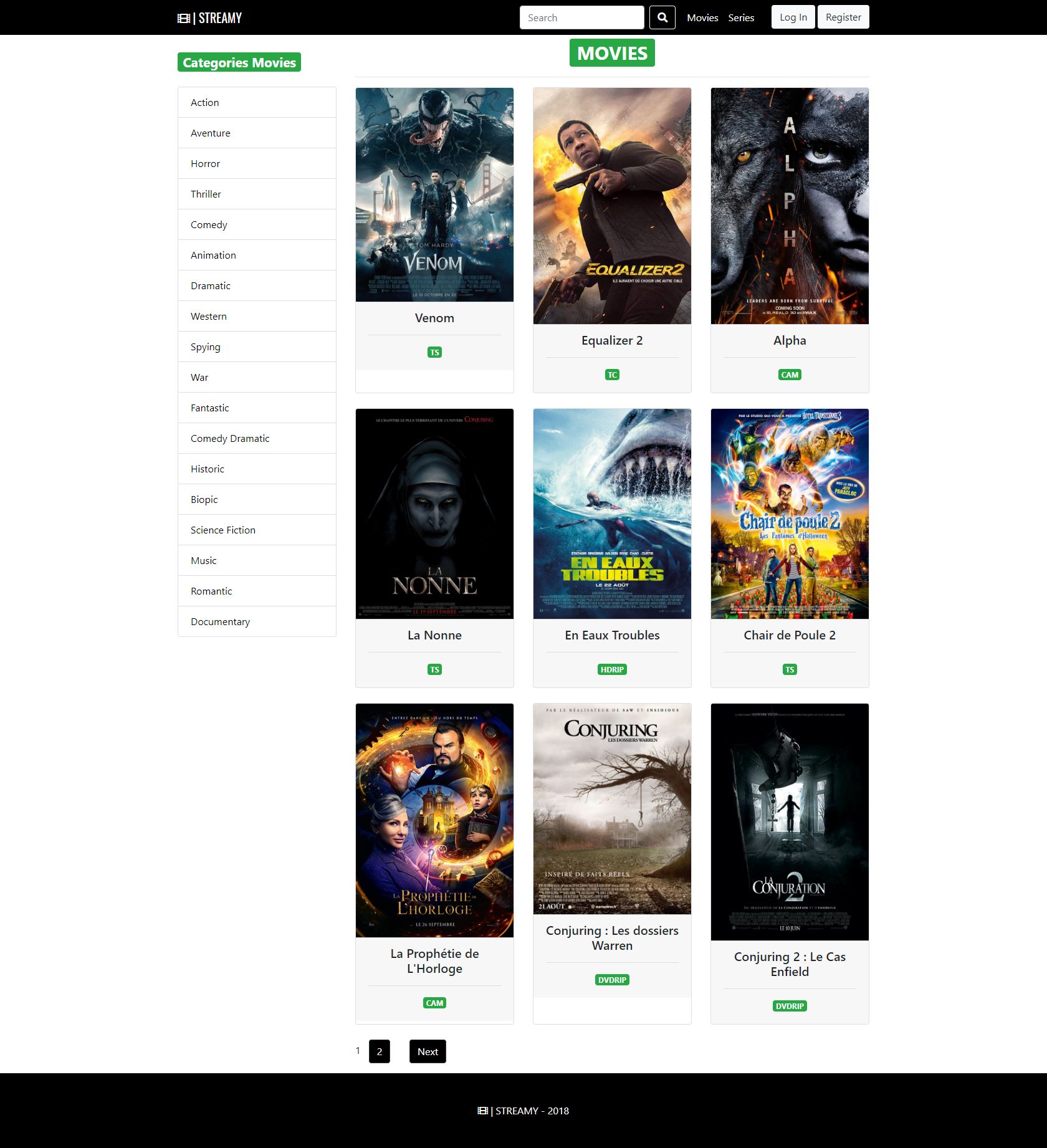Screen dimensions: 1047x1148
Task: Click the Equalizer 2 title text
Action: click(x=612, y=340)
